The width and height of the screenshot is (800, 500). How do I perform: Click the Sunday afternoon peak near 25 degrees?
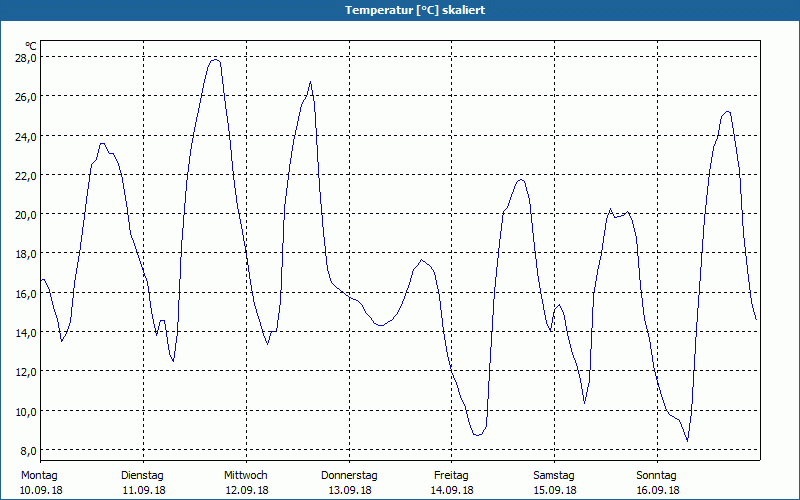coord(728,111)
